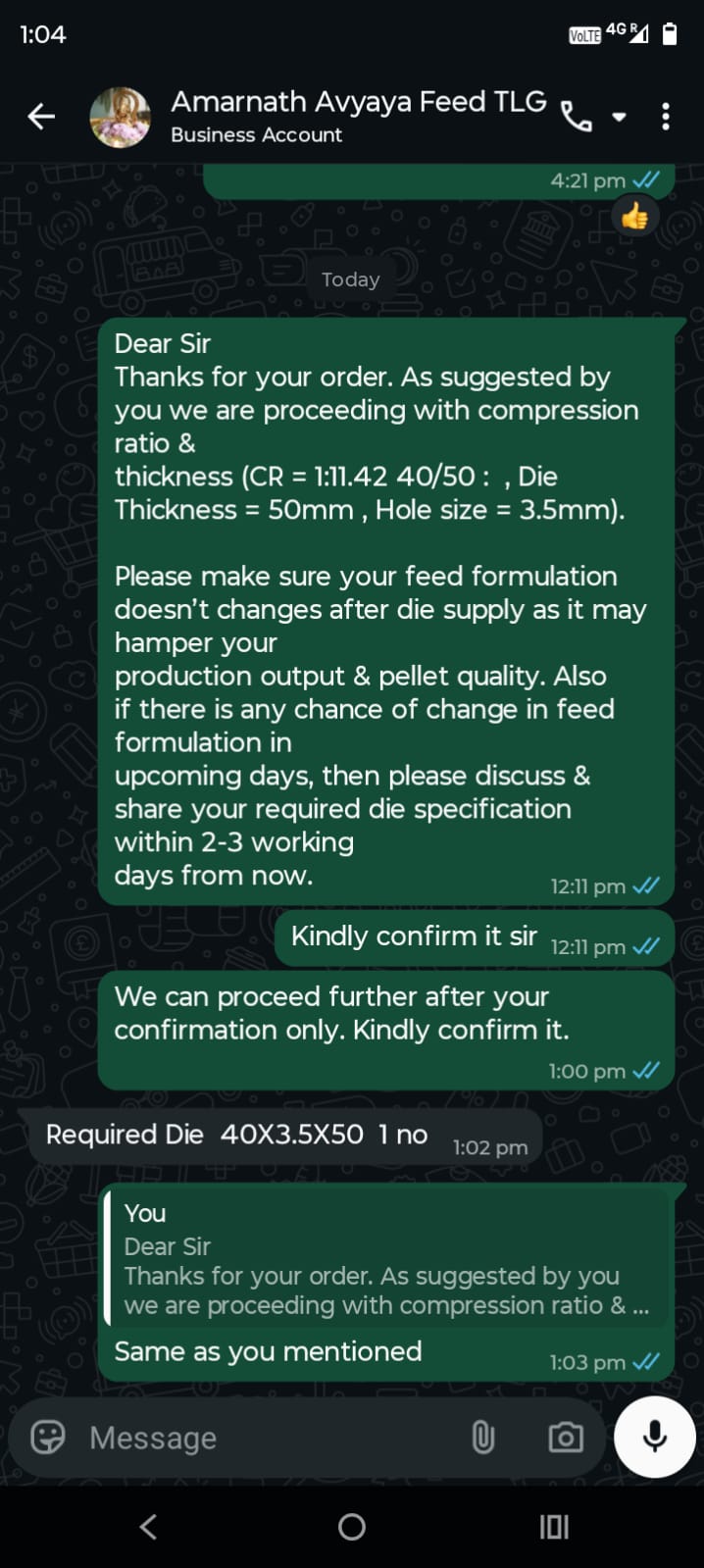Open the attachment paperclip menu
704x1568 pixels.
click(x=482, y=1438)
